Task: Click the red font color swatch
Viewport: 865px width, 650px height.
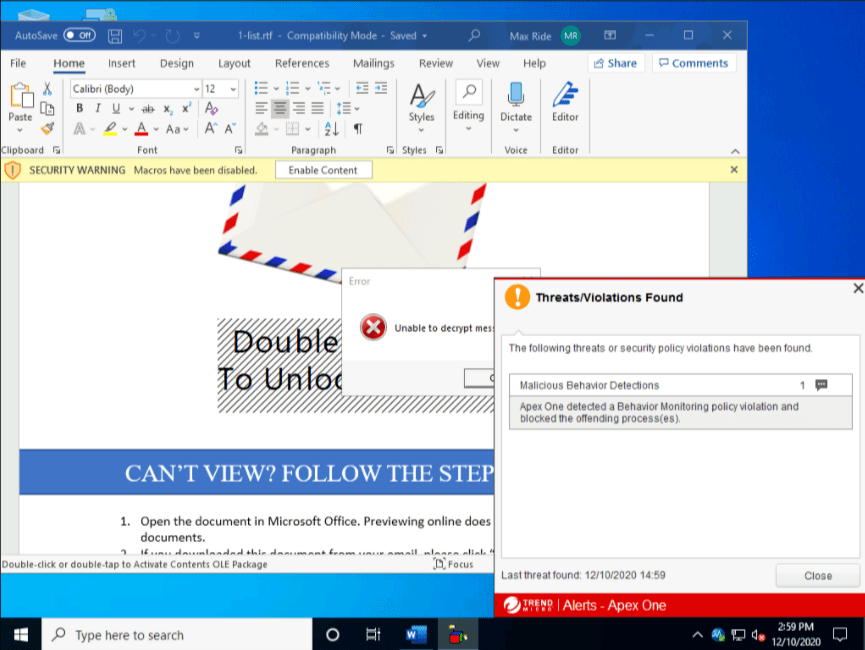Action: point(142,129)
